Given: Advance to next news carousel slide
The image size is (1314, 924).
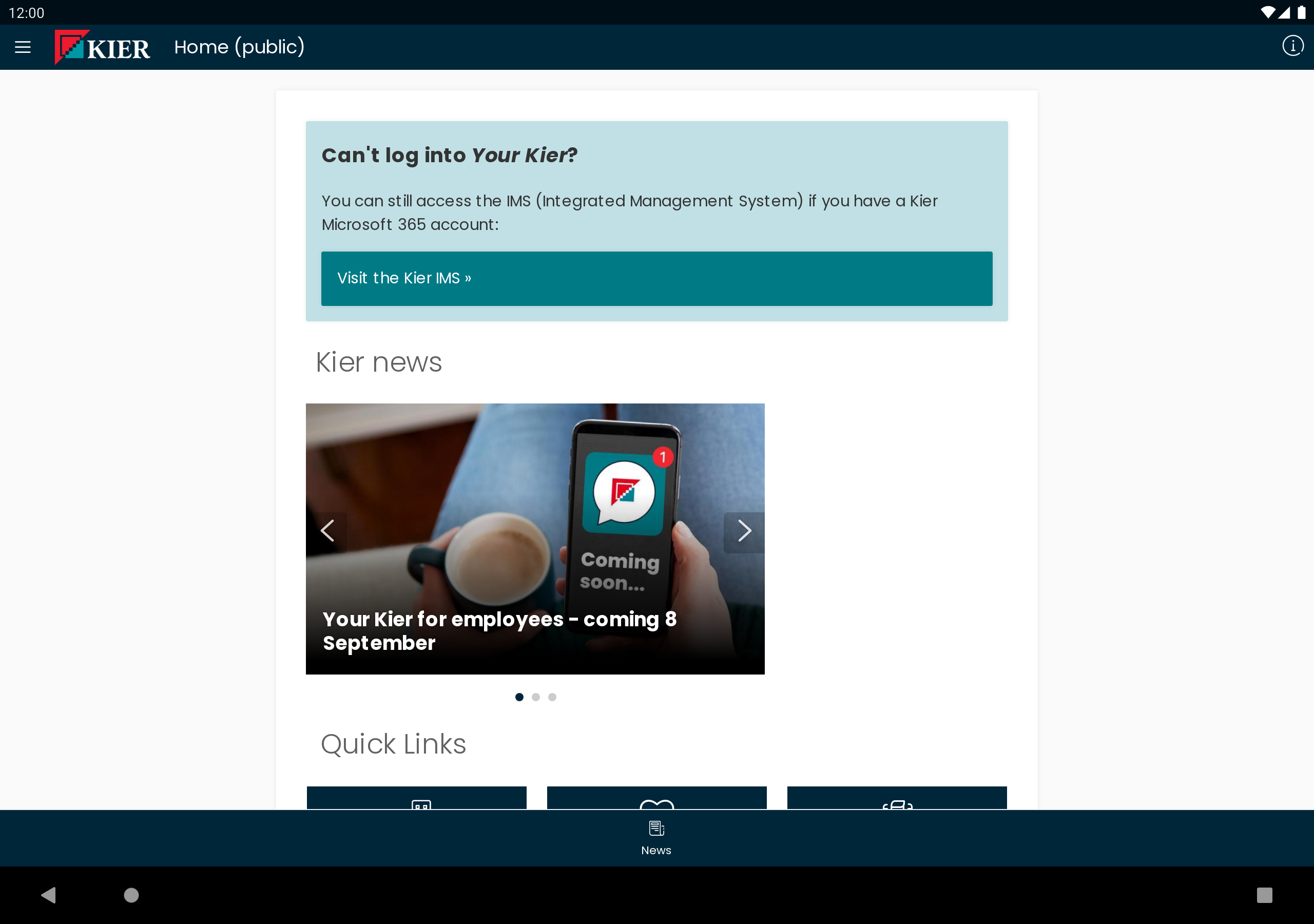Looking at the screenshot, I should coord(744,531).
